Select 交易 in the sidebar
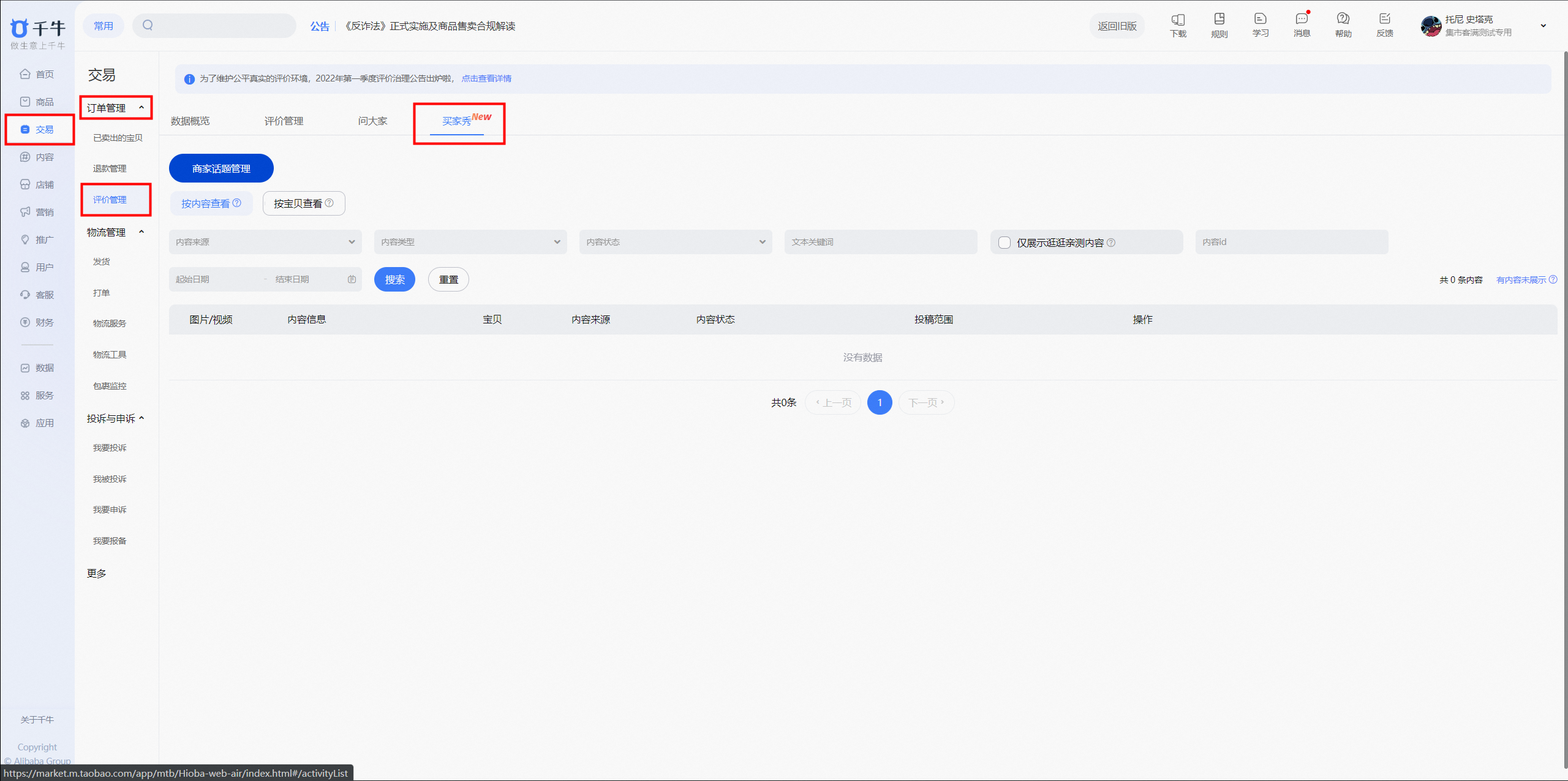This screenshot has height=781, width=1568. [x=37, y=129]
